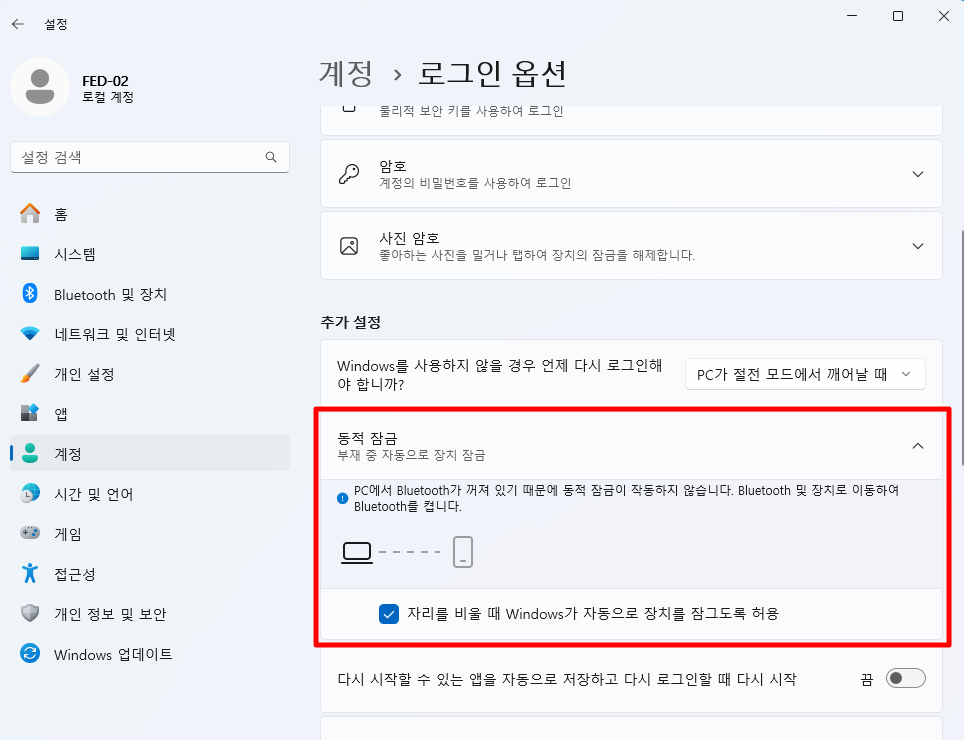Click the 홈 house icon
This screenshot has width=964, height=740.
coord(30,214)
